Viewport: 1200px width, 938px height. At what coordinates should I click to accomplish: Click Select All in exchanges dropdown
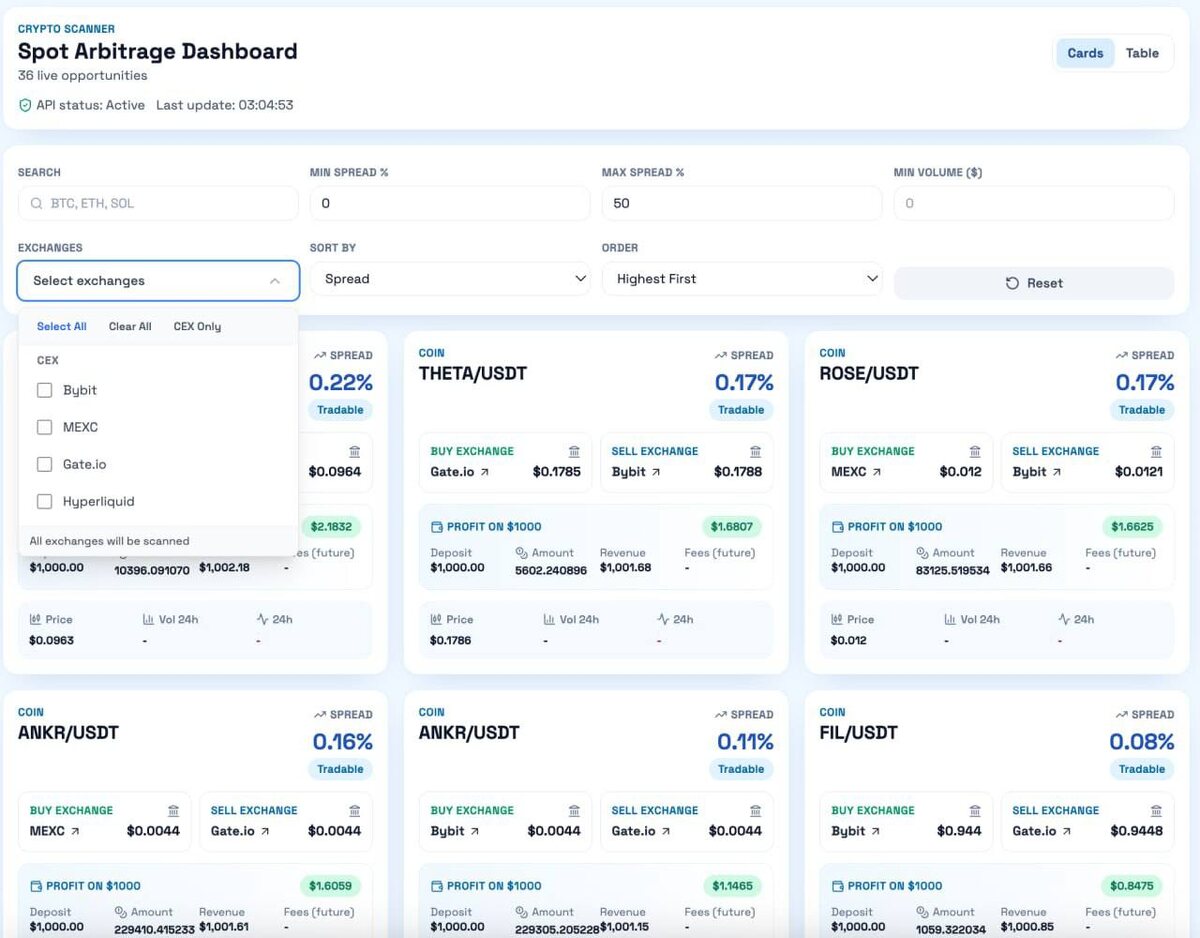click(62, 326)
